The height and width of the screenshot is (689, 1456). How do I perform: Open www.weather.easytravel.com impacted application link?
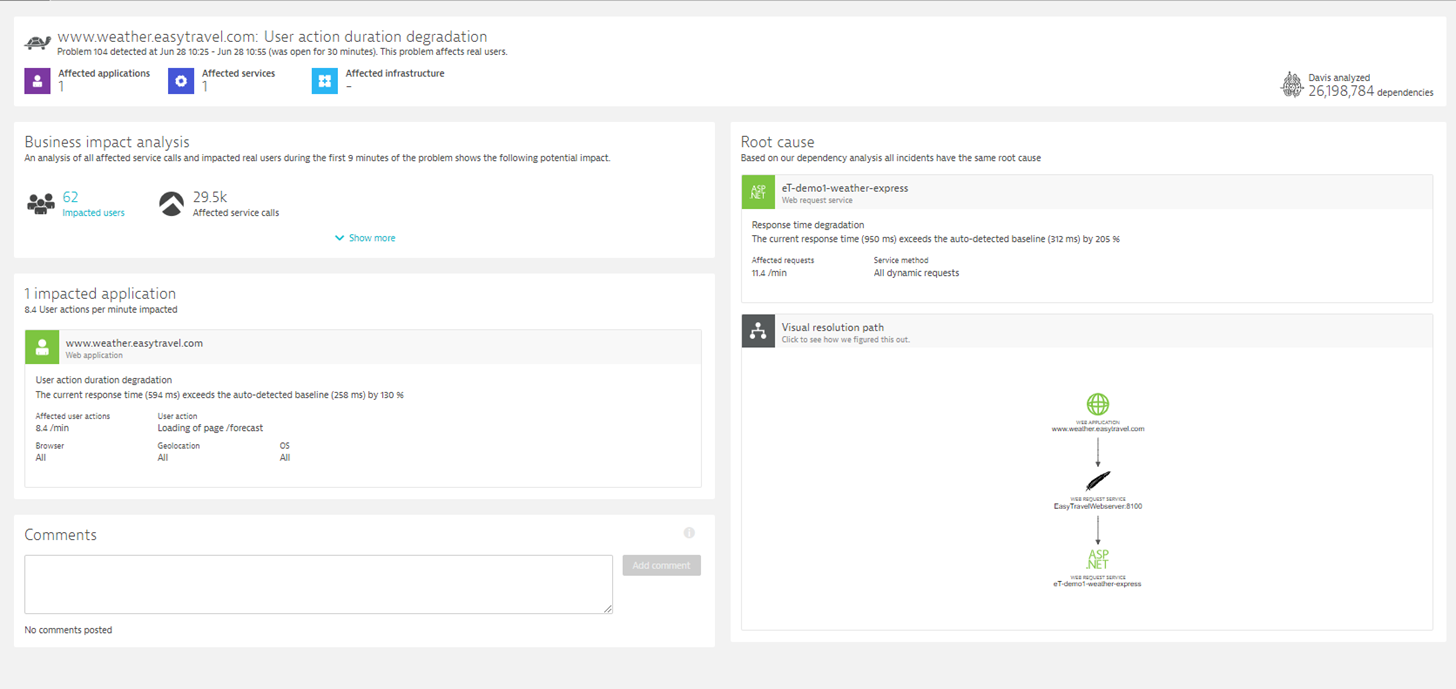coord(134,343)
